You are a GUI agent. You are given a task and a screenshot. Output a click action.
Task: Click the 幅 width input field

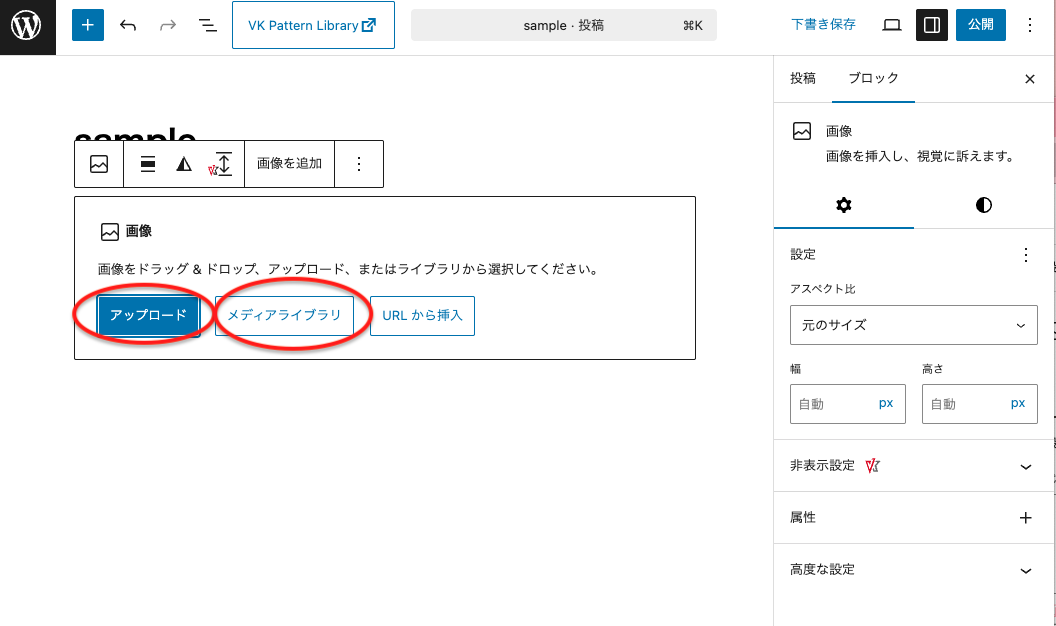click(833, 404)
